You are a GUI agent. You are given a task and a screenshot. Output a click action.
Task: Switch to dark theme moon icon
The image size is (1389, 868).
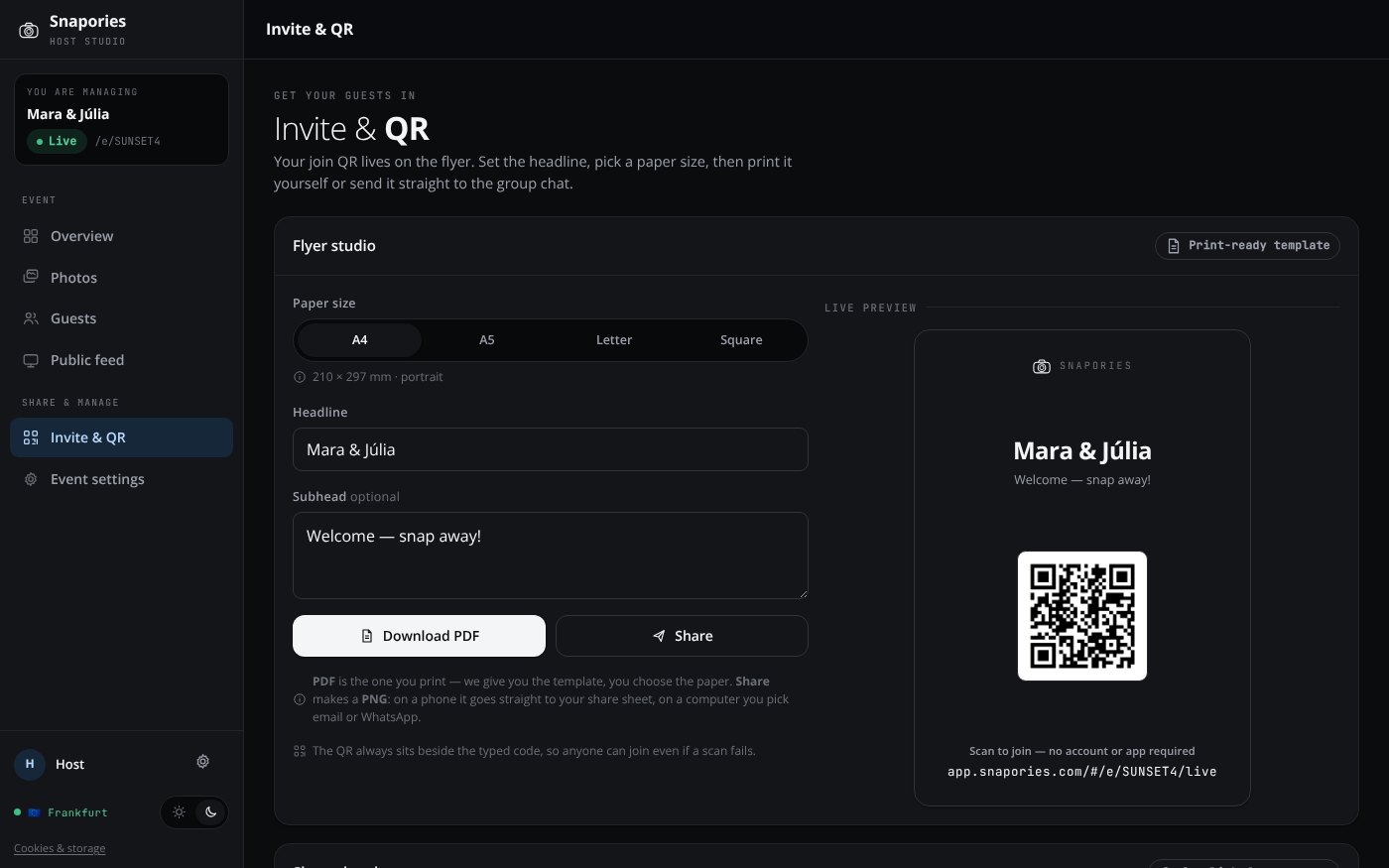210,811
